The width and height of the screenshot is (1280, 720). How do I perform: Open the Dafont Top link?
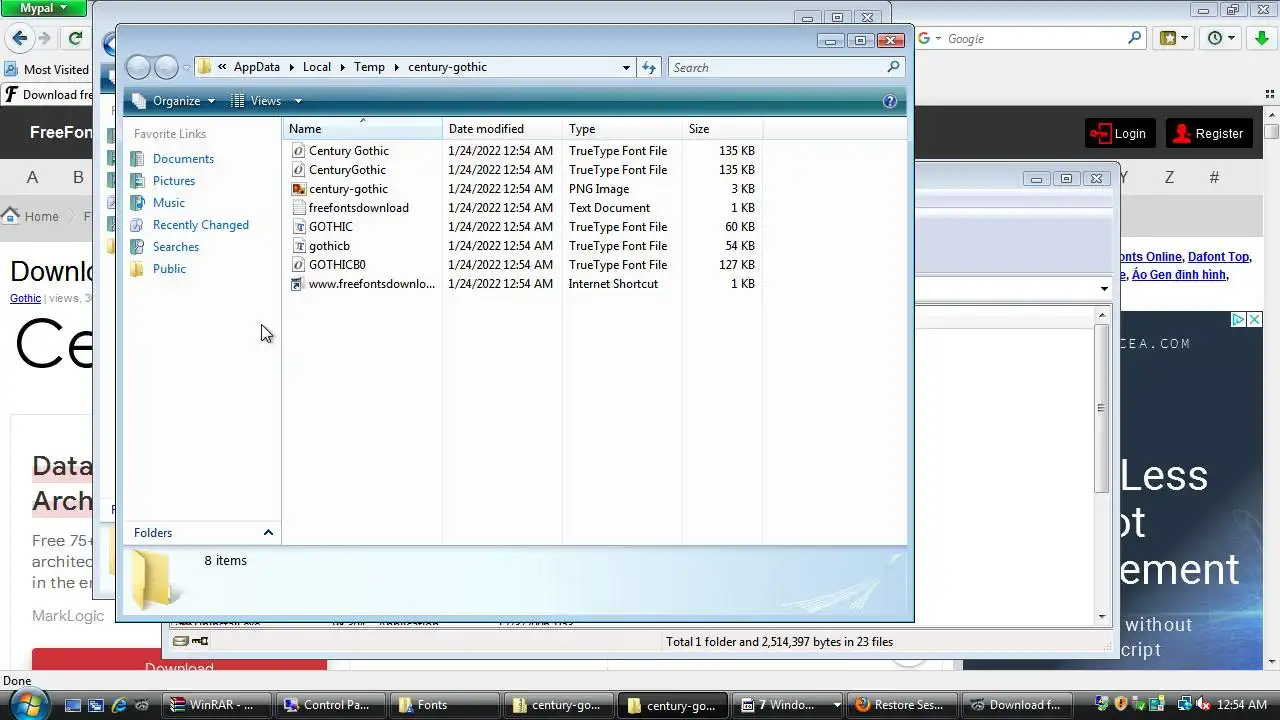click(x=1218, y=257)
